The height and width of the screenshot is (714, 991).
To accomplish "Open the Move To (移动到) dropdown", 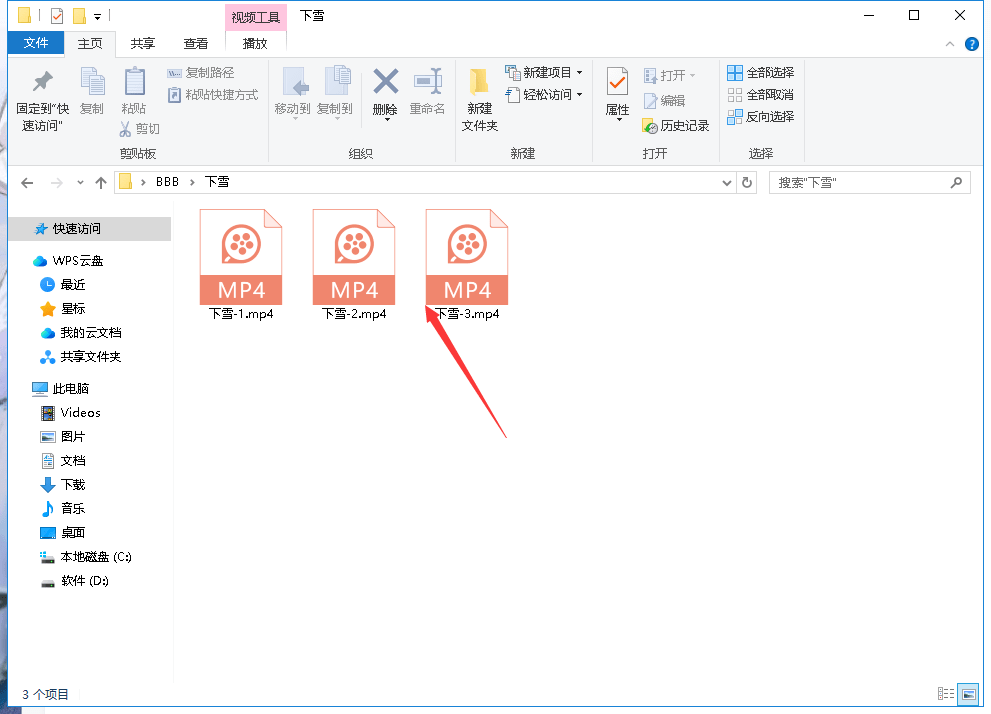I will [x=293, y=94].
